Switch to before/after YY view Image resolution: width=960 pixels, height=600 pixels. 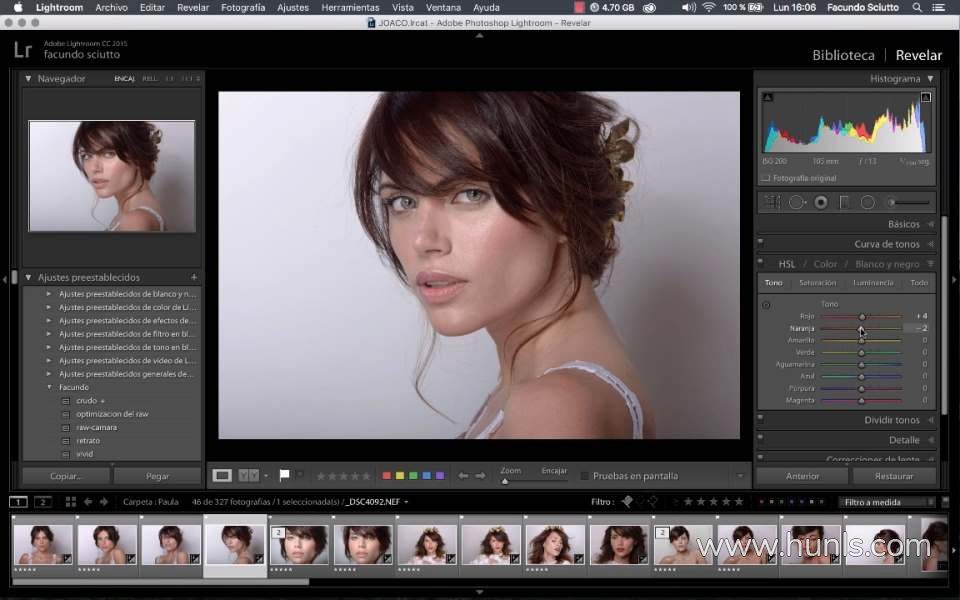tap(249, 476)
